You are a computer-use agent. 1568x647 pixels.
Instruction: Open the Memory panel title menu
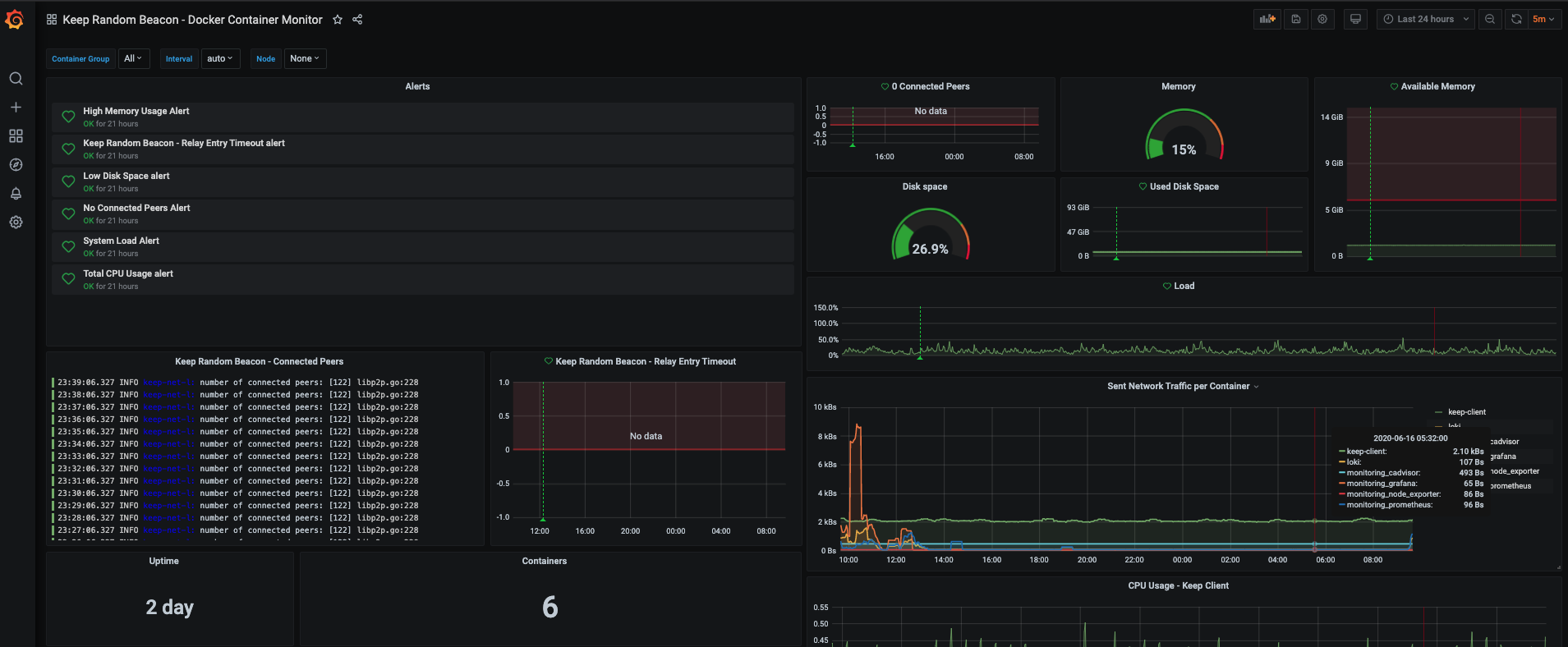click(1179, 86)
